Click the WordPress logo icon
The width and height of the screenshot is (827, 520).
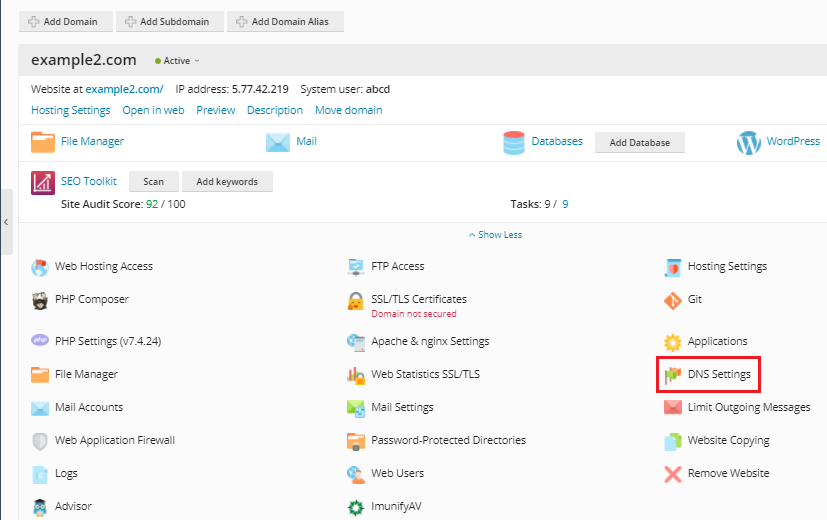coord(749,143)
